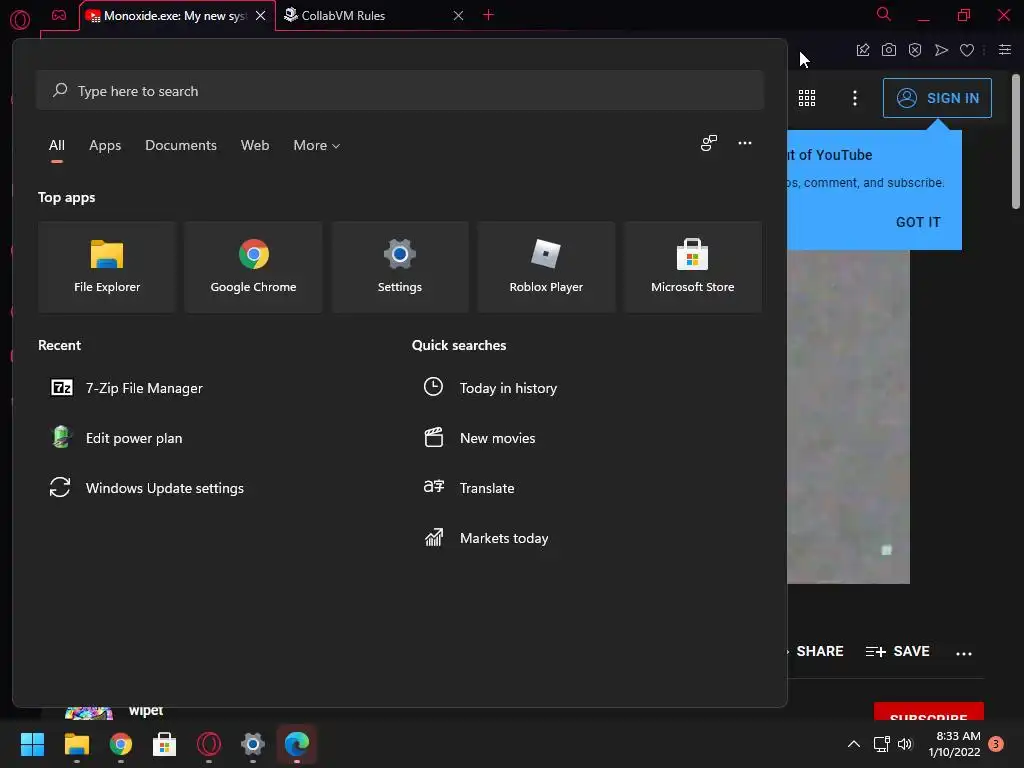Run the New movies quick search
This screenshot has width=1024, height=768.
click(x=480, y=438)
